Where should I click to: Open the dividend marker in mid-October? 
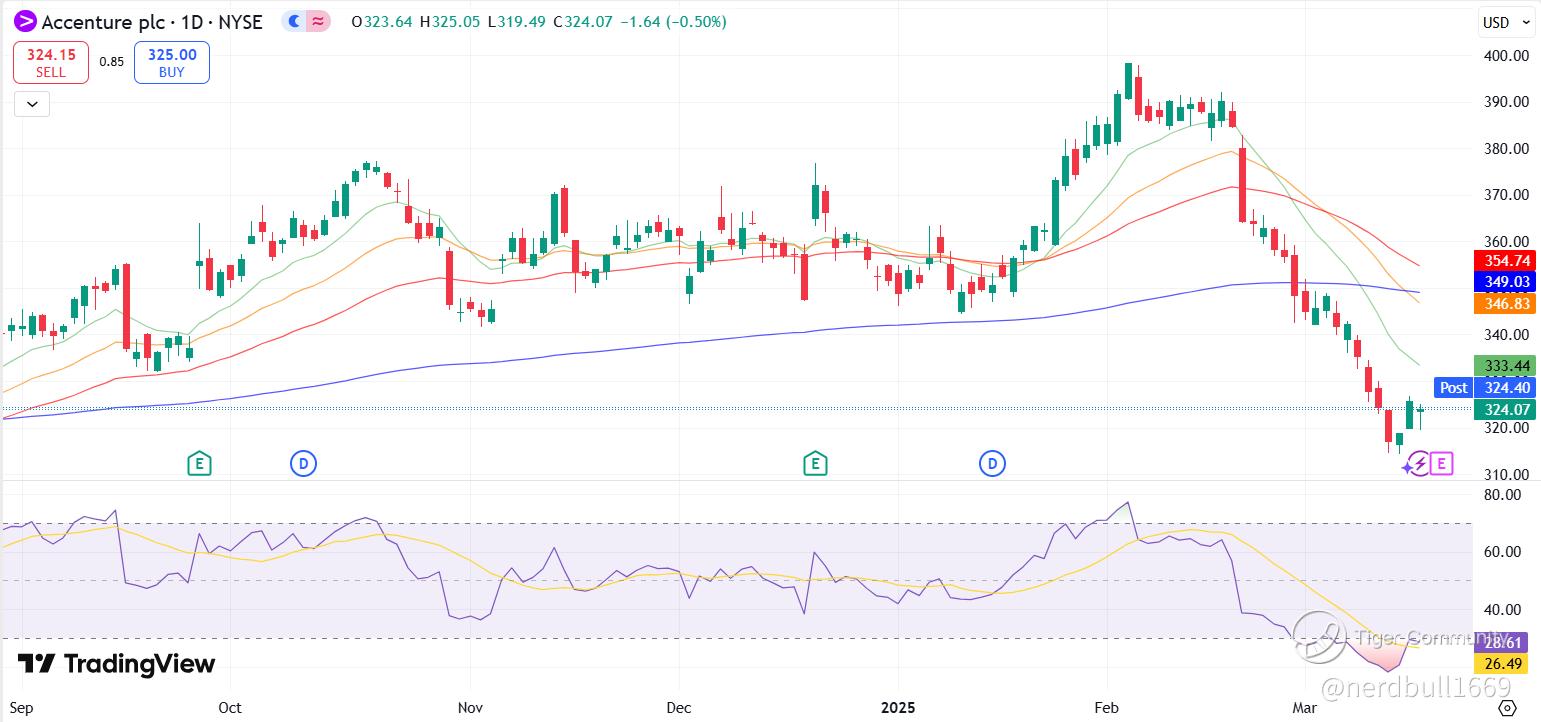click(303, 463)
